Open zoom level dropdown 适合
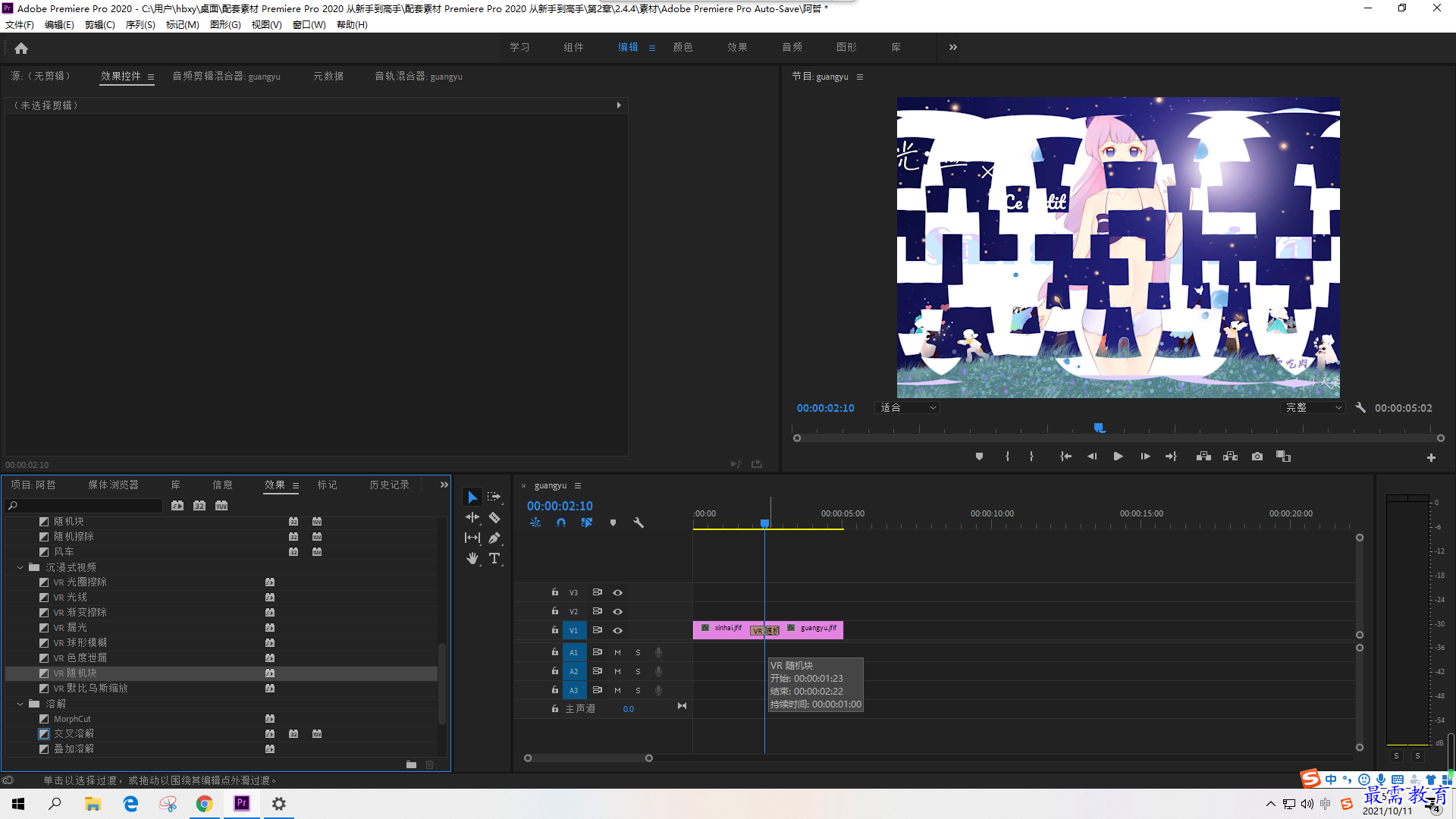Screen dimensions: 1456x819 [908, 408]
